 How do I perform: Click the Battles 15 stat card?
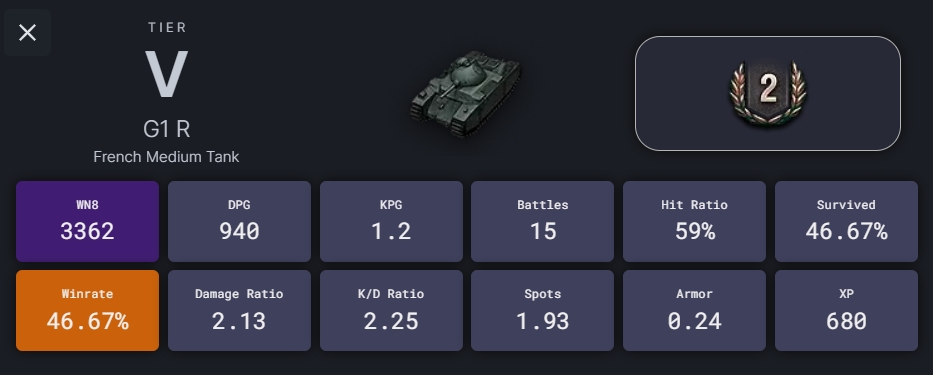coord(543,221)
